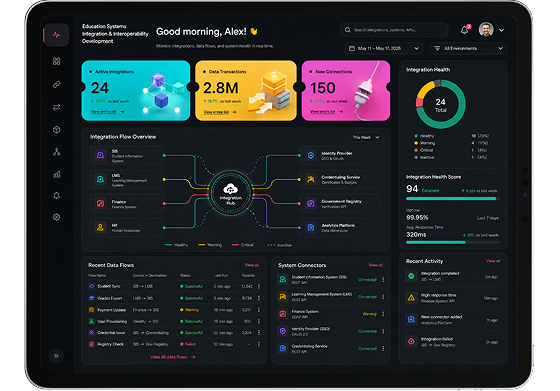Click View all in System Connectors
The width and height of the screenshot is (560, 391).
pyautogui.click(x=375, y=265)
